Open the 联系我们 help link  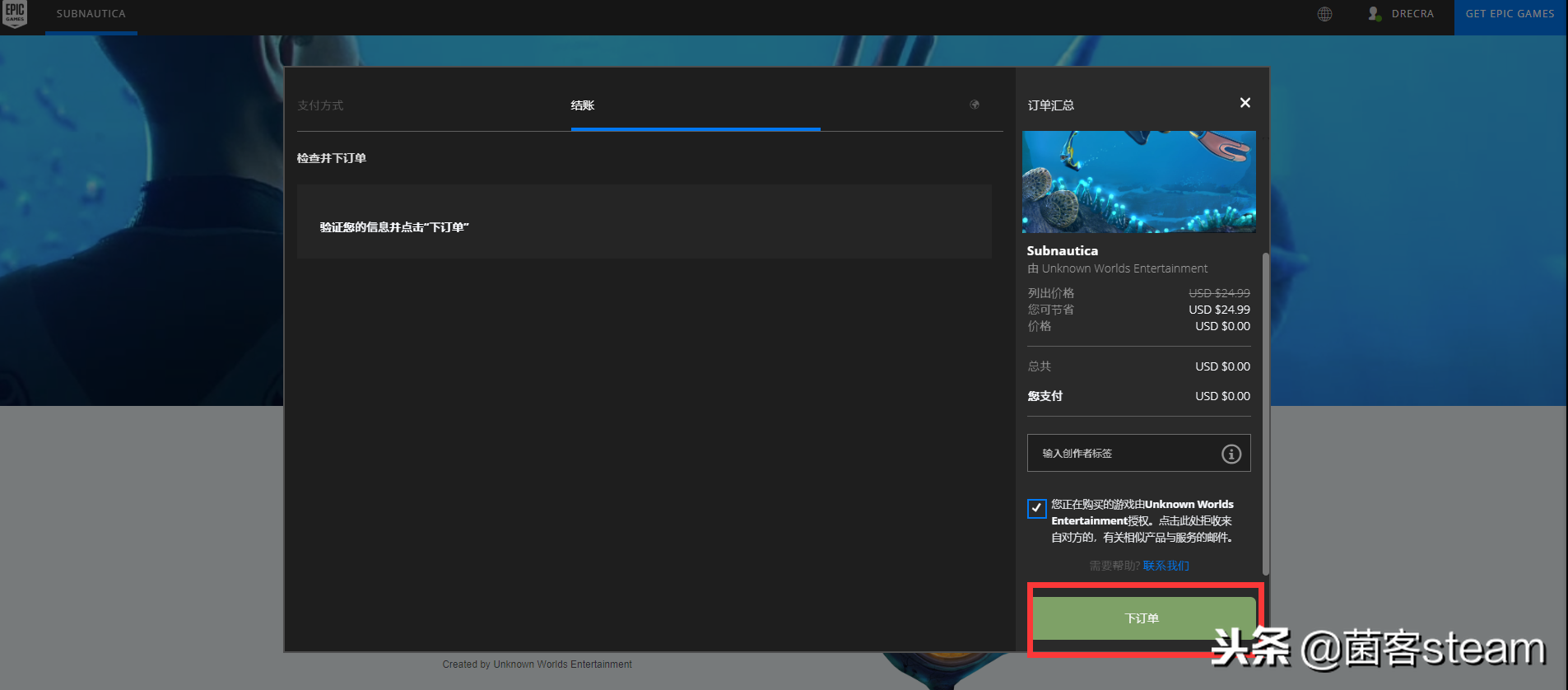click(1166, 566)
